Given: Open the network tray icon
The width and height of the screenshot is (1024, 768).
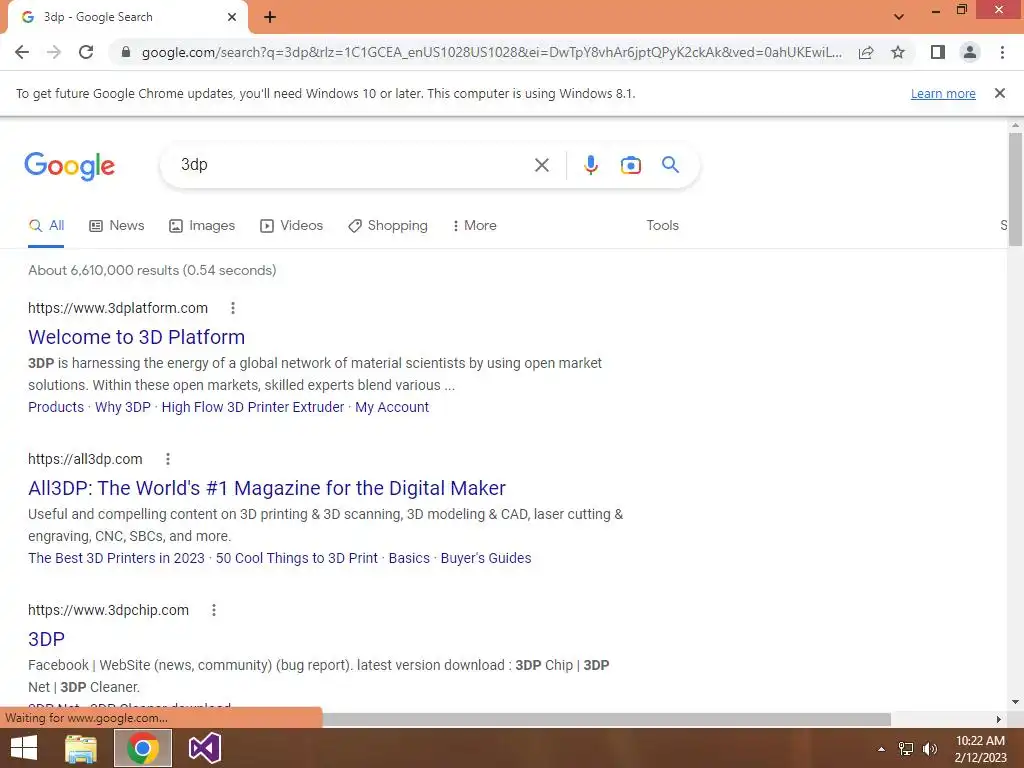Looking at the screenshot, I should [x=906, y=749].
